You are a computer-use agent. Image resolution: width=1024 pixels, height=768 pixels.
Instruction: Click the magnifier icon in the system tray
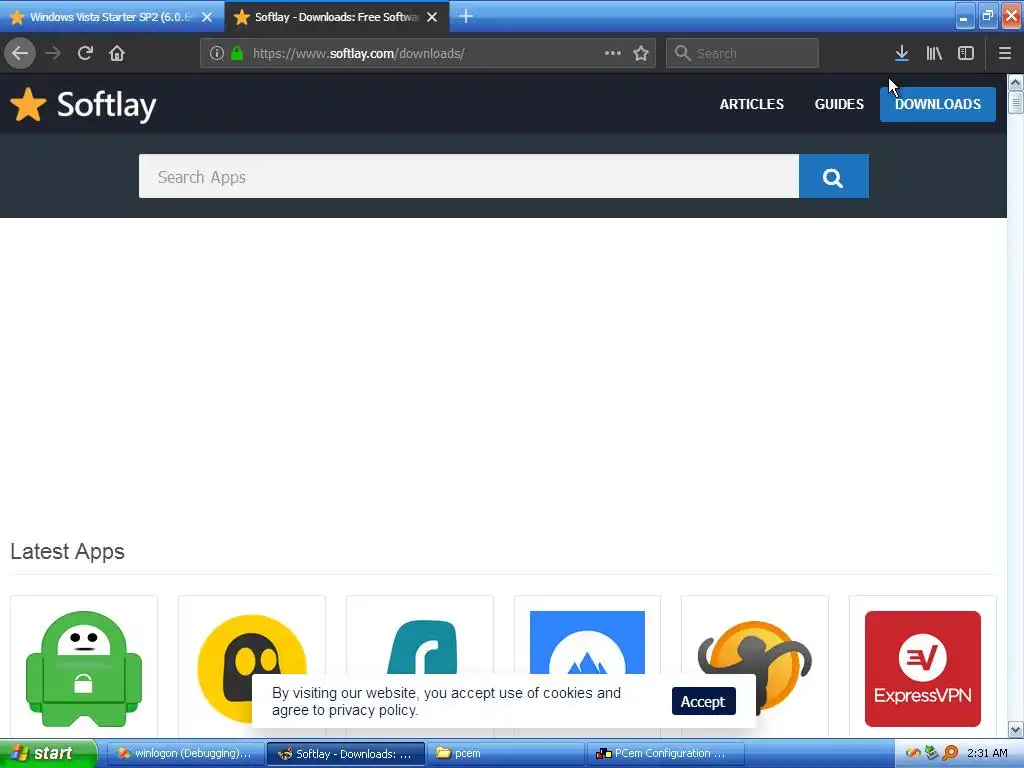[951, 753]
